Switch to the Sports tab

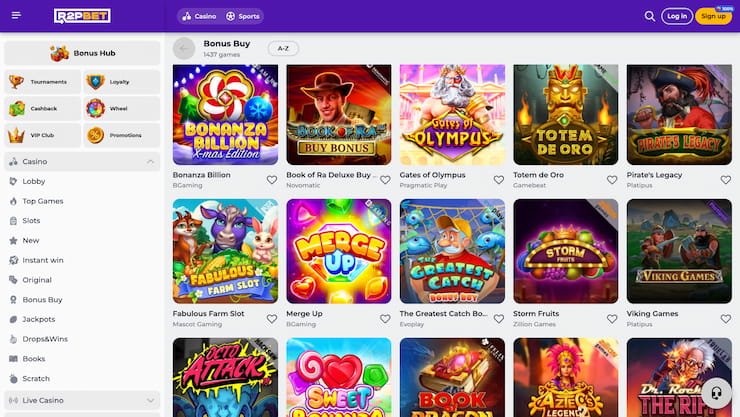tap(245, 16)
